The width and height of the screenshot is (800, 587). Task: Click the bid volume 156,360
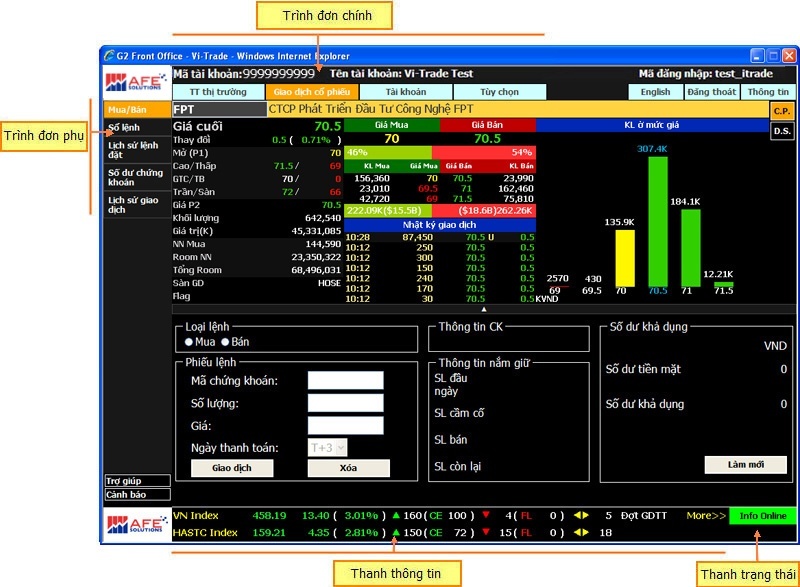(x=372, y=178)
